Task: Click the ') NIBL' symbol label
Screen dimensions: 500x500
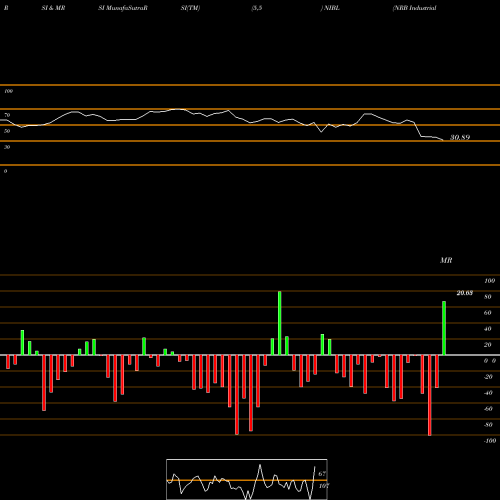Action: pyautogui.click(x=330, y=8)
